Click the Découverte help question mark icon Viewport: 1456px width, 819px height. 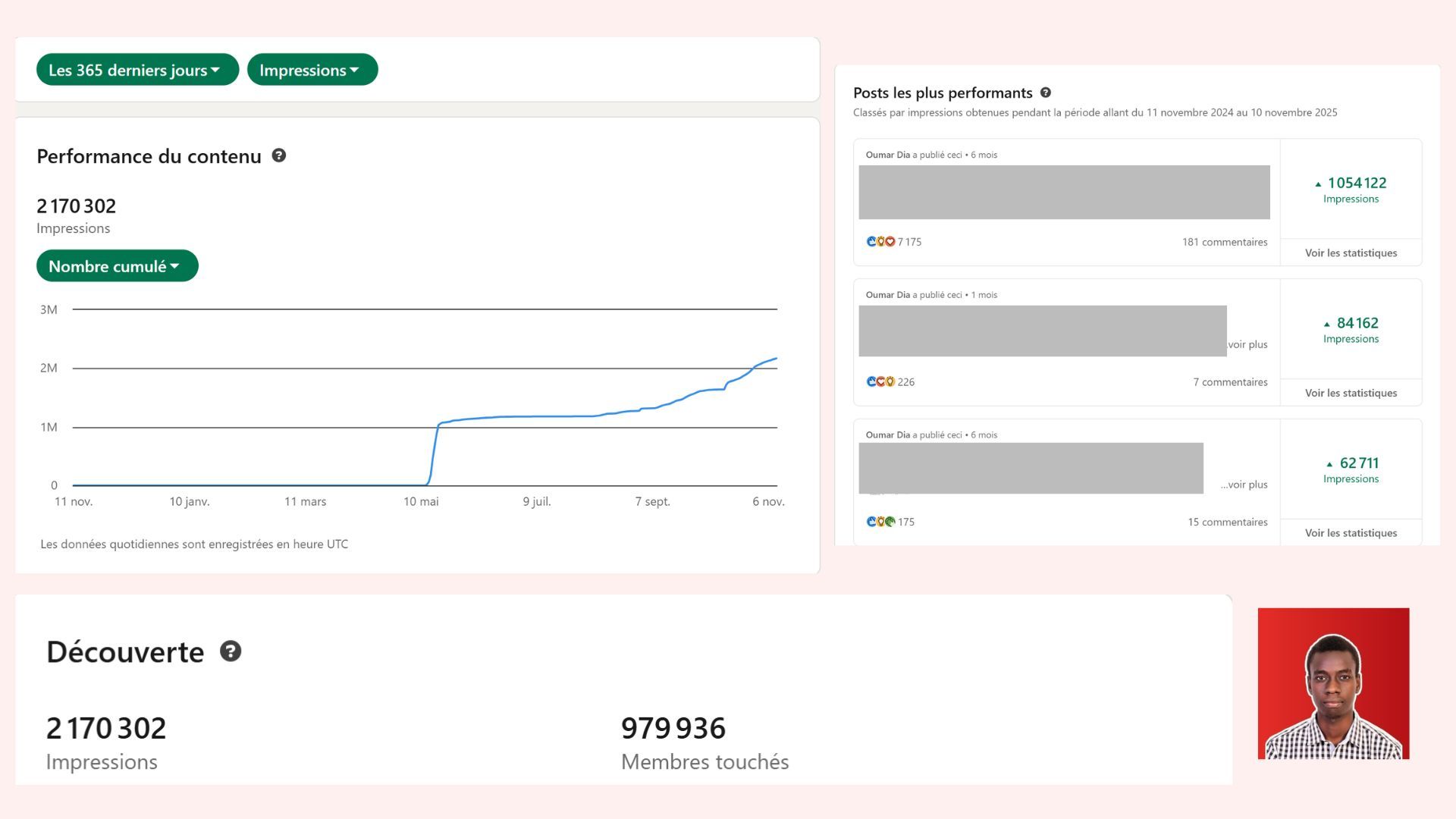coord(231,651)
